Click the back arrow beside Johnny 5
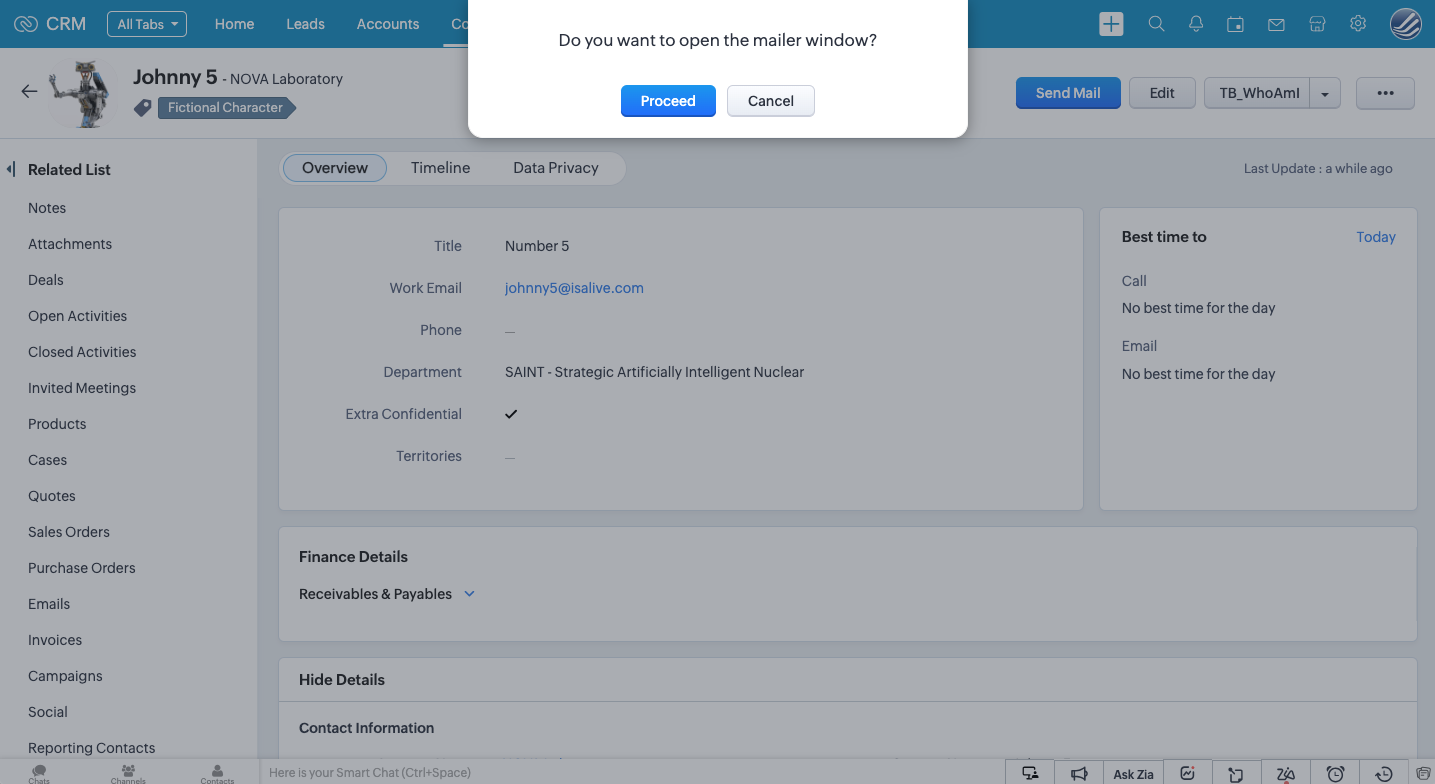 pos(29,92)
